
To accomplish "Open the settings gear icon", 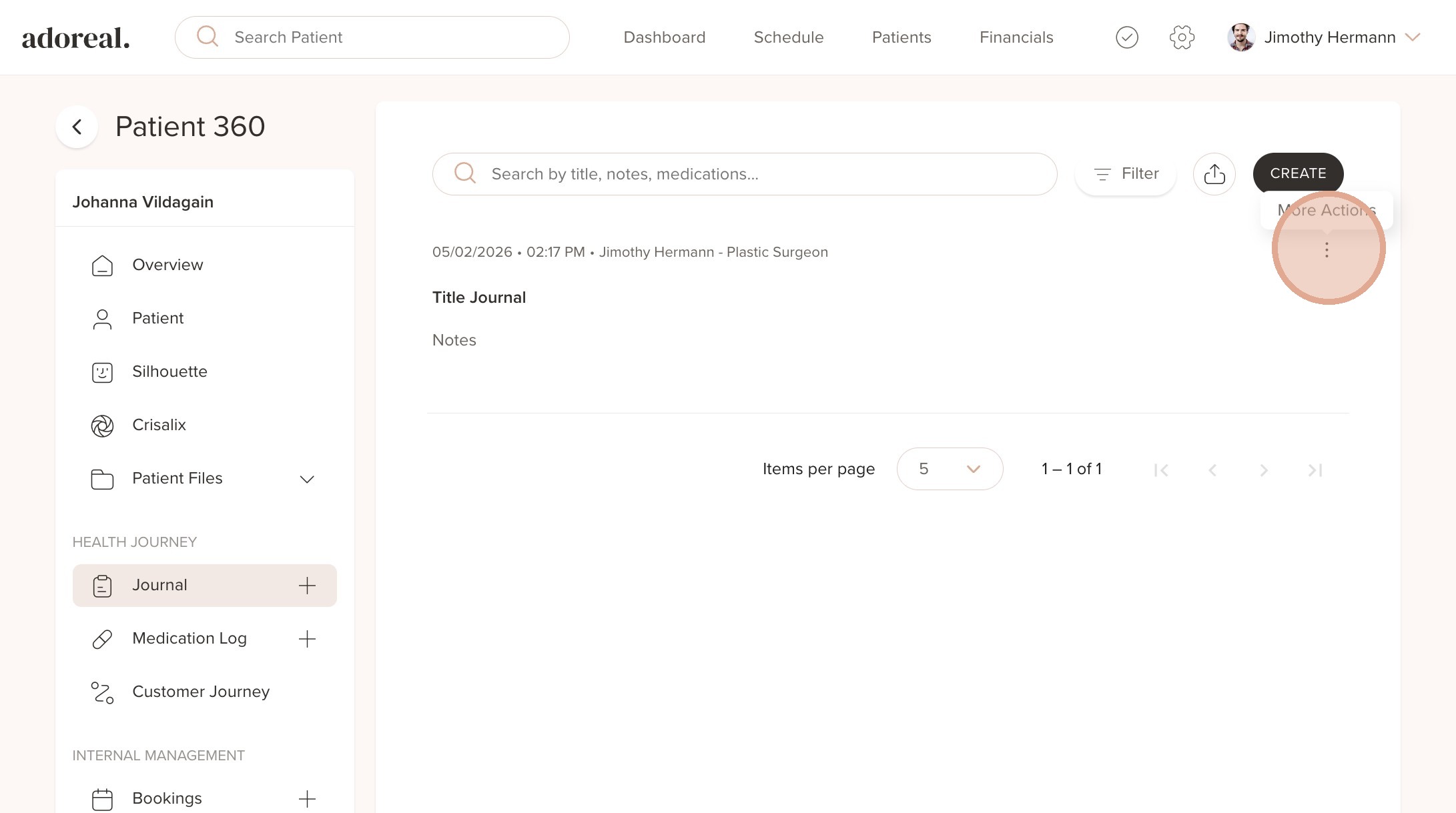I will click(x=1182, y=37).
